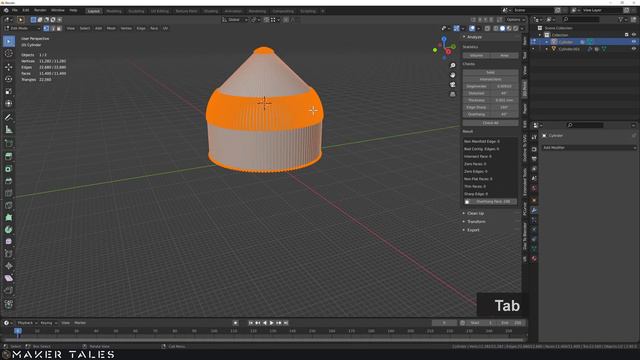Screen dimensions: 640x360
Task: Select the Annotate pencil tool
Action: click(x=9, y=118)
